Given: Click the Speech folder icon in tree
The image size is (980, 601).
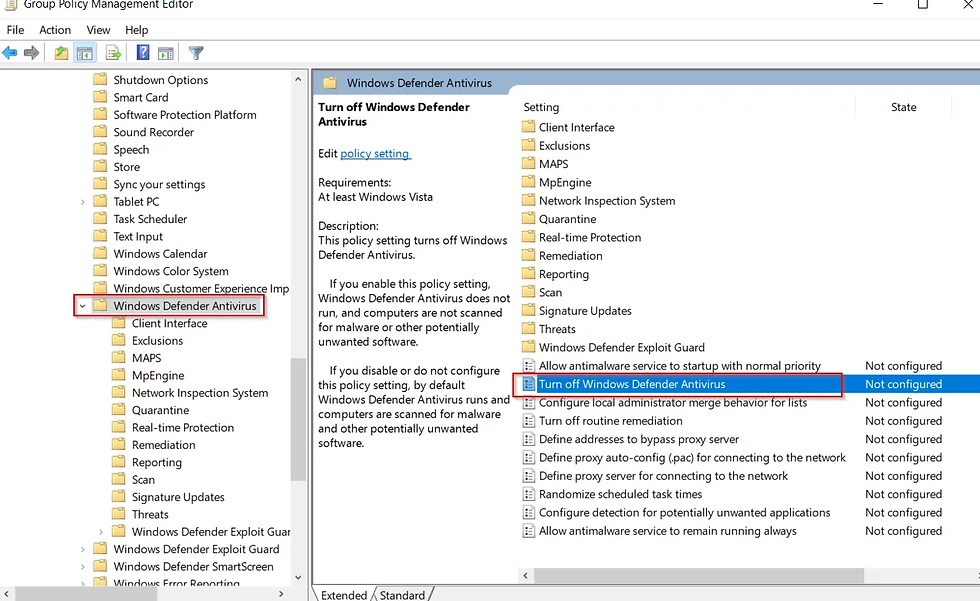Looking at the screenshot, I should [100, 149].
